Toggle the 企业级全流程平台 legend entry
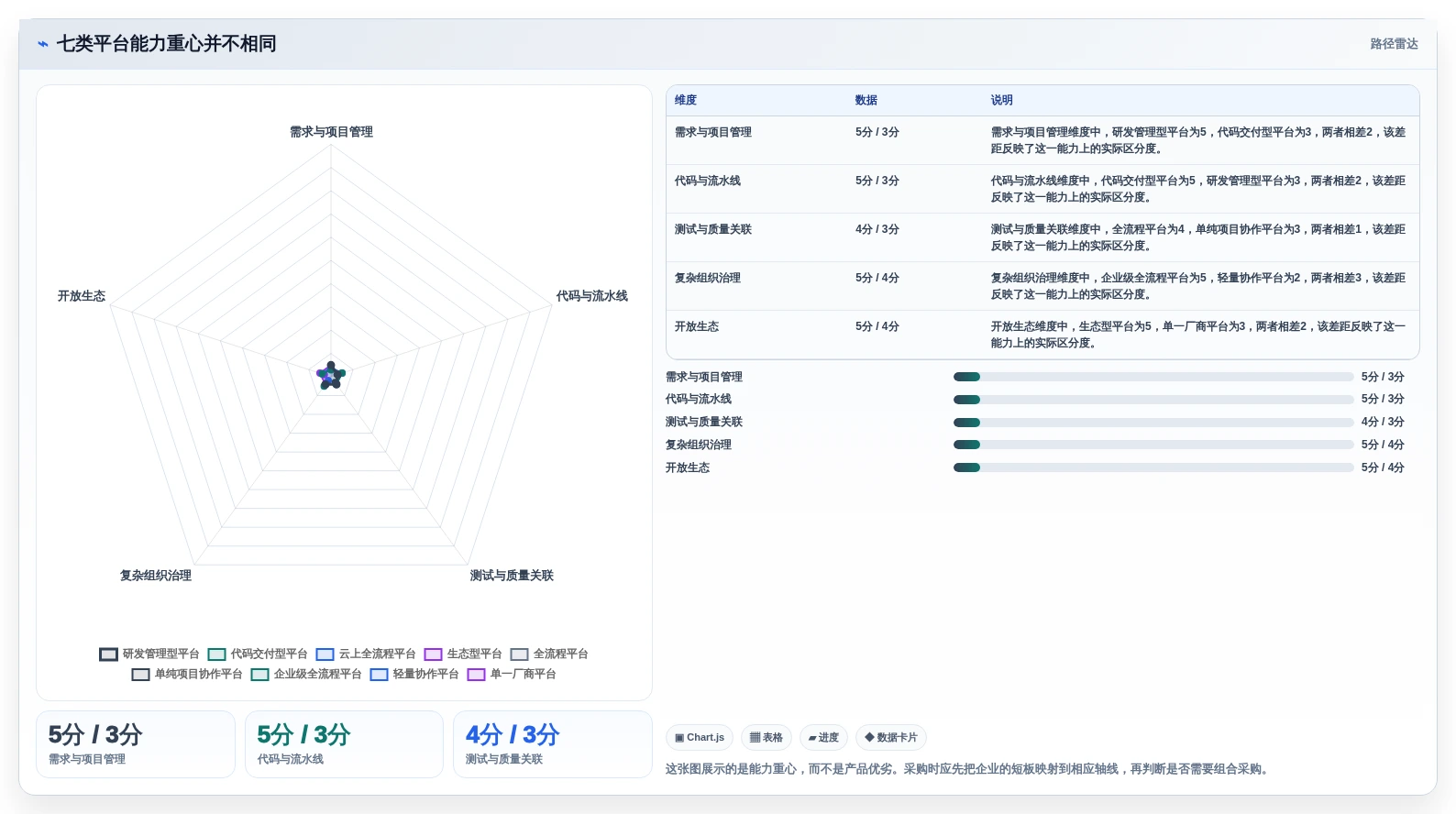Screen dimensions: 1456x814 click(306, 675)
